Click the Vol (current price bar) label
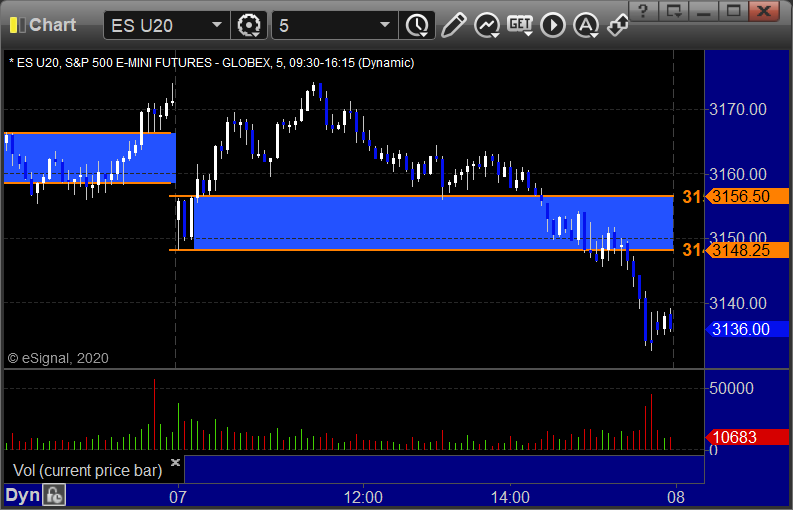793x510 pixels. (87, 471)
